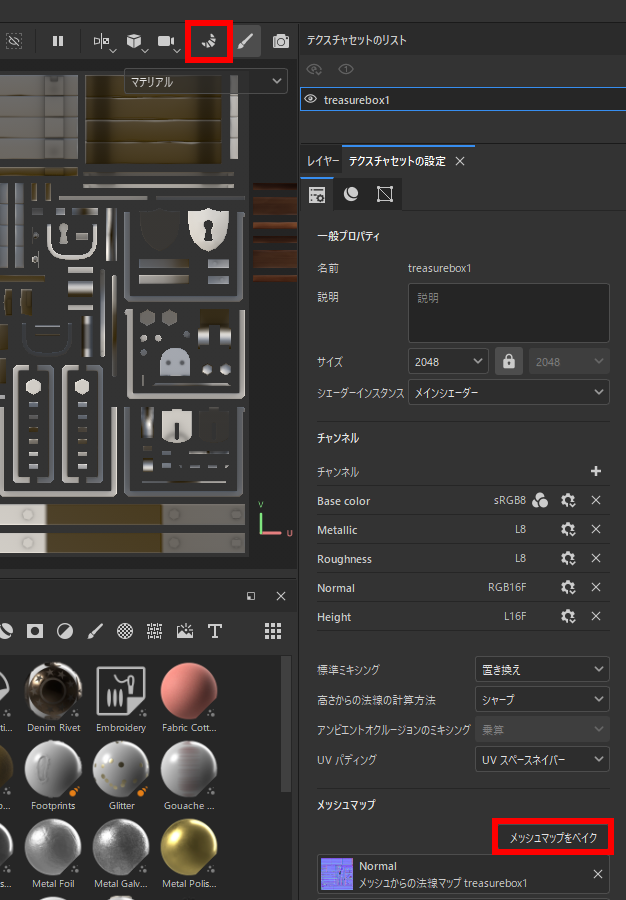Click the メッシュマップをベイク button
Screen dimensions: 626x900
click(x=553, y=837)
